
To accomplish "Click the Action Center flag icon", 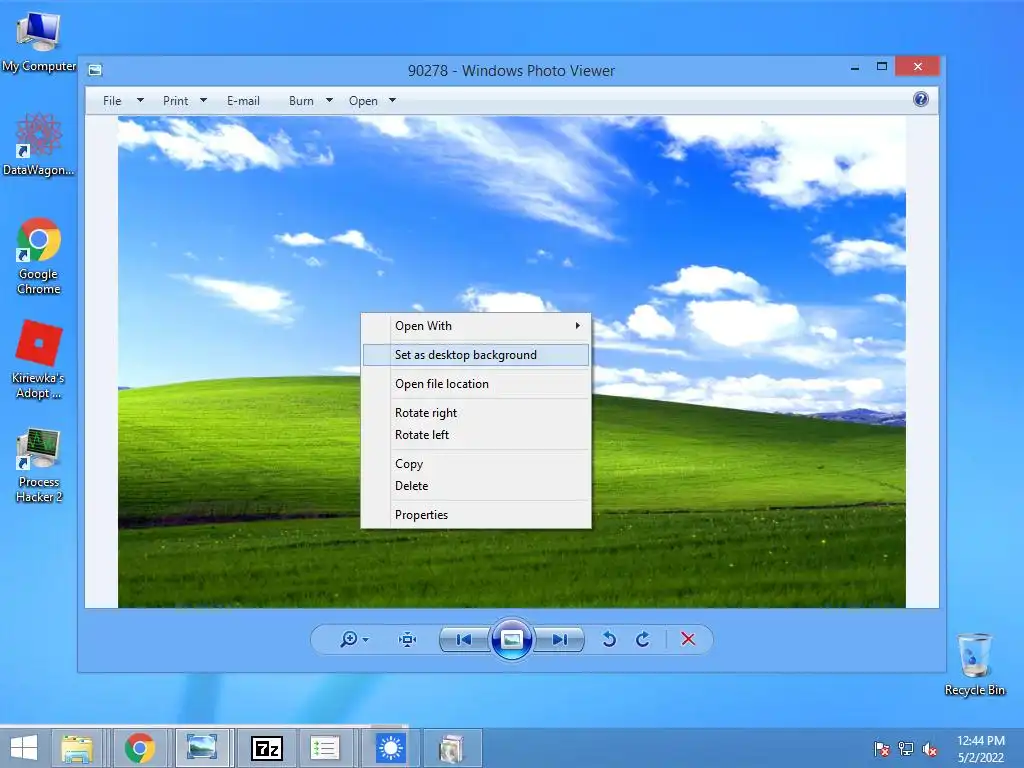I will pyautogui.click(x=881, y=749).
